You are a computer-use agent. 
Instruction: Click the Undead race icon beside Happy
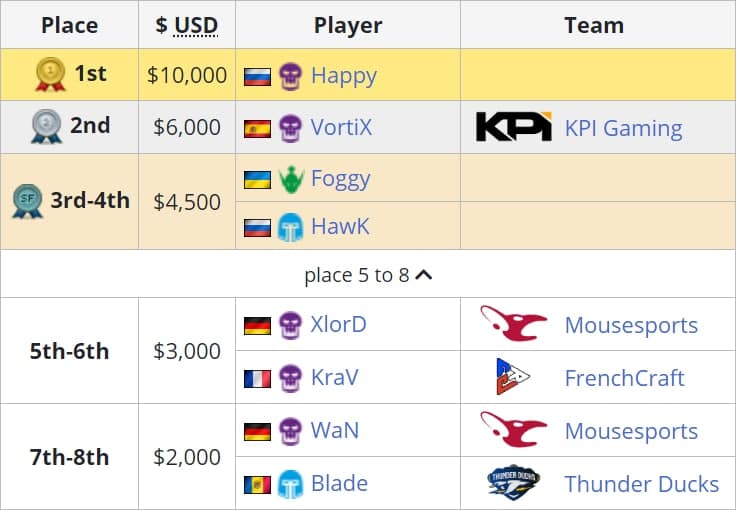coord(290,76)
